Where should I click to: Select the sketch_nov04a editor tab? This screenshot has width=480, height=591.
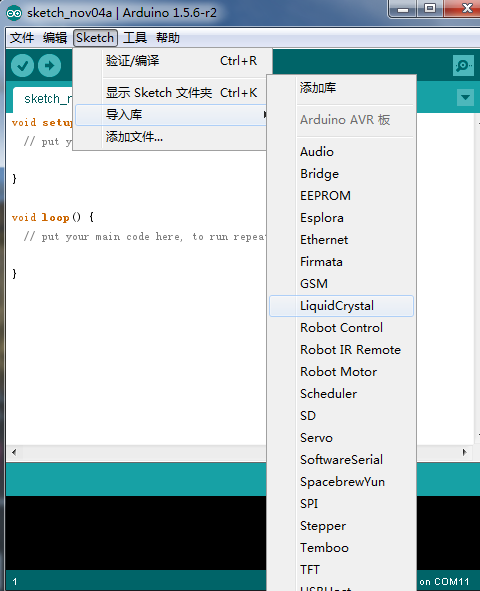coord(43,99)
